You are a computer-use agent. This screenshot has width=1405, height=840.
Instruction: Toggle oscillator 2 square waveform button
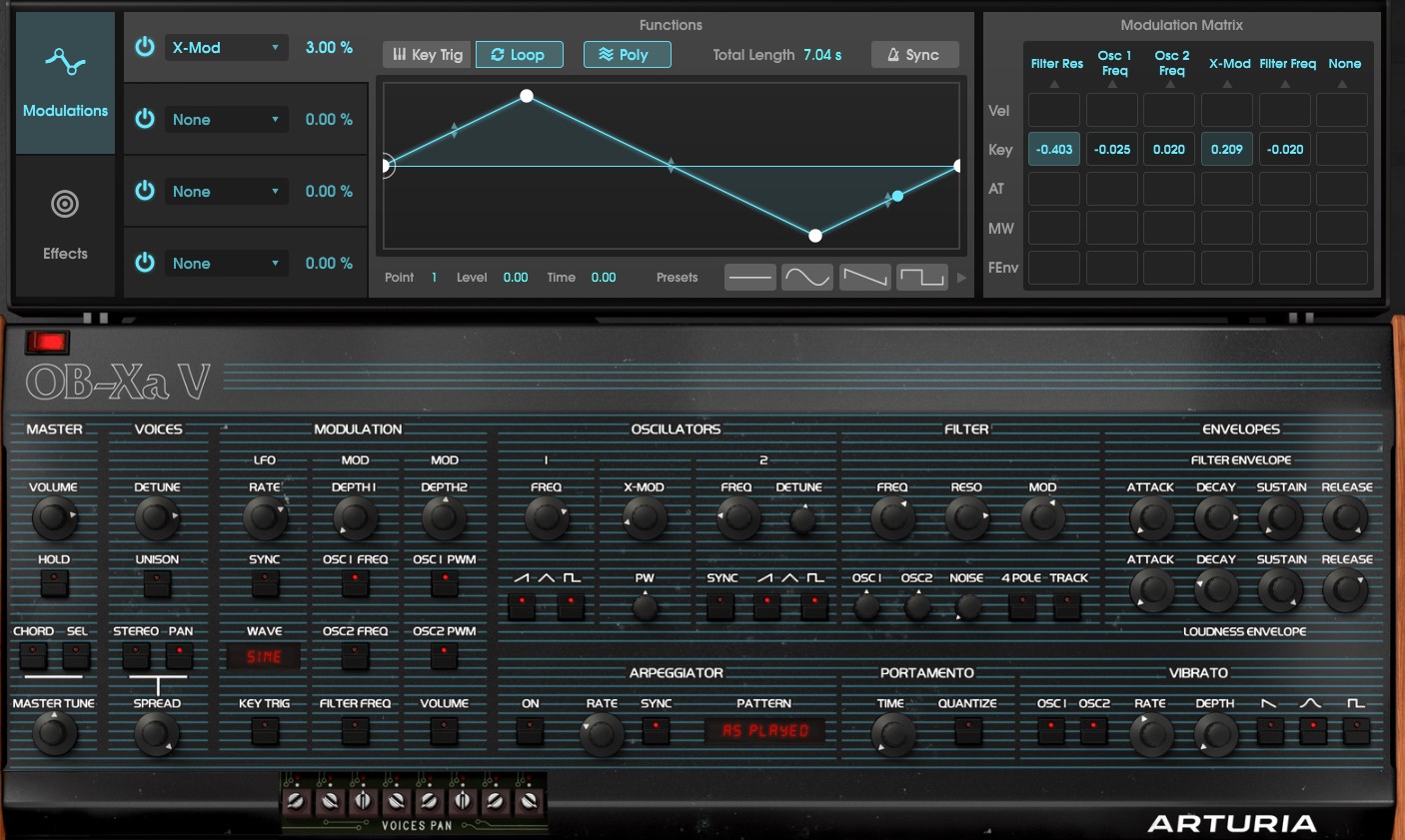pyautogui.click(x=814, y=605)
